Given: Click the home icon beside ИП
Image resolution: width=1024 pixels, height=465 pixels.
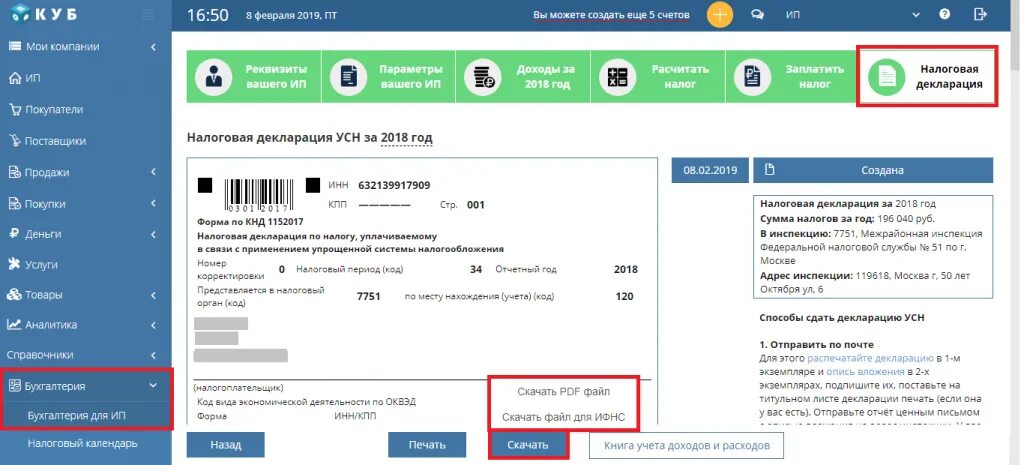Looking at the screenshot, I should [14, 78].
